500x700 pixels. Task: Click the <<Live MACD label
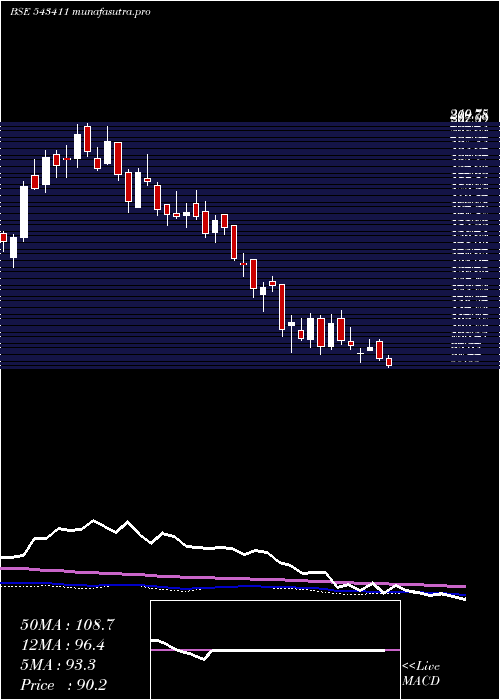pos(421,674)
